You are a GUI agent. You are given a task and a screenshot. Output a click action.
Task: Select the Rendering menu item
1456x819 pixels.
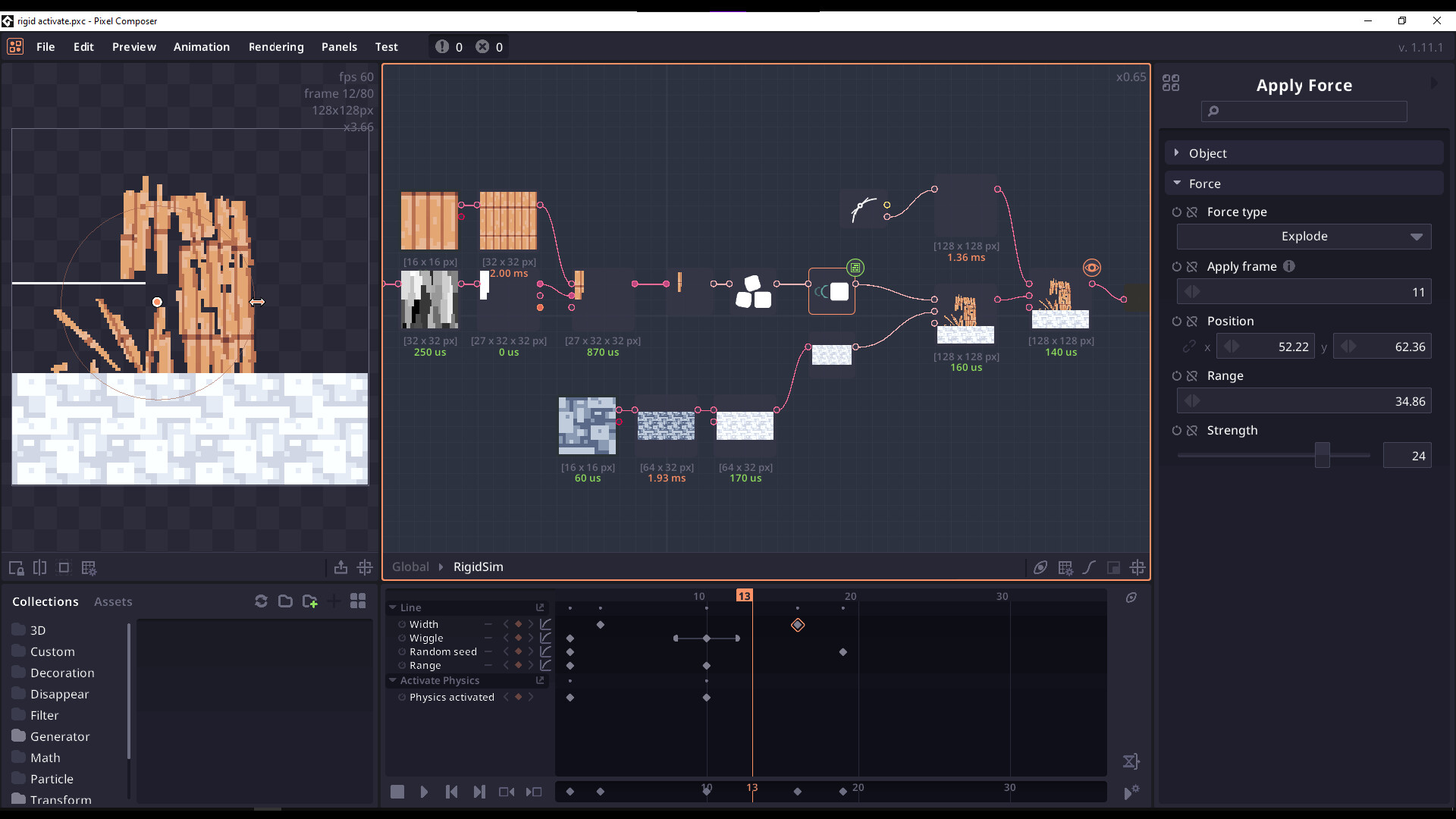pyautogui.click(x=276, y=46)
